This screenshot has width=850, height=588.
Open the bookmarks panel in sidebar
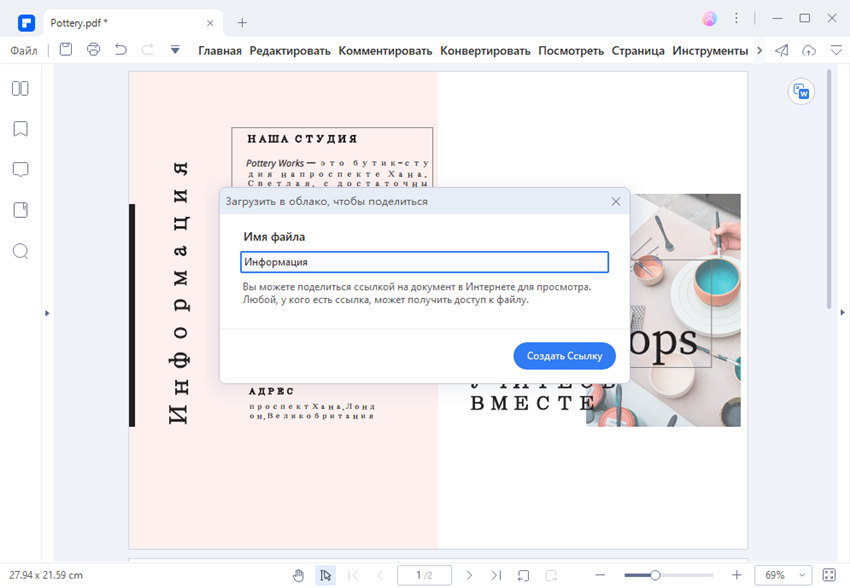21,129
